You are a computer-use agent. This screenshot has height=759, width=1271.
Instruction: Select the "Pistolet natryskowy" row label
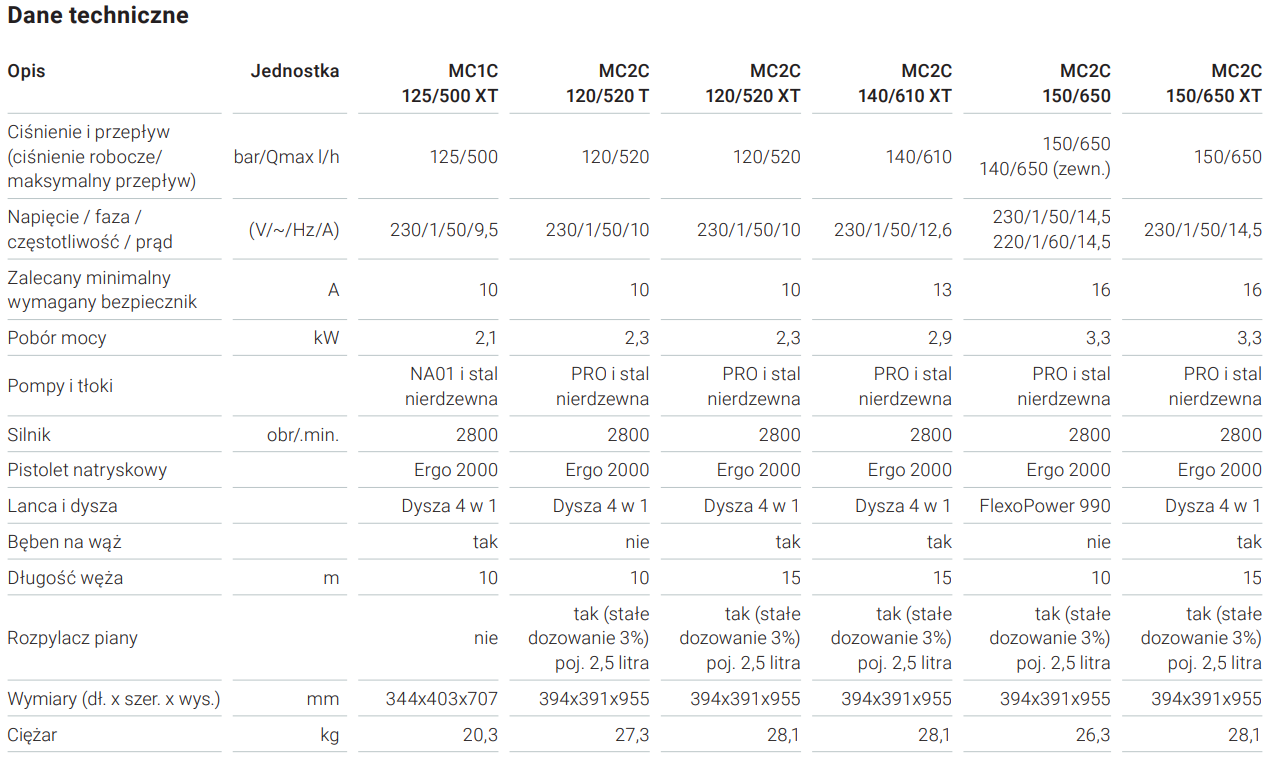[x=87, y=470]
